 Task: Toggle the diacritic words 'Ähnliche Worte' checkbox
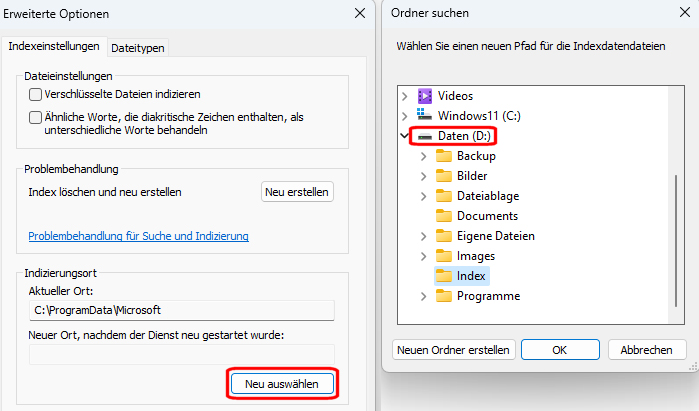(x=35, y=117)
